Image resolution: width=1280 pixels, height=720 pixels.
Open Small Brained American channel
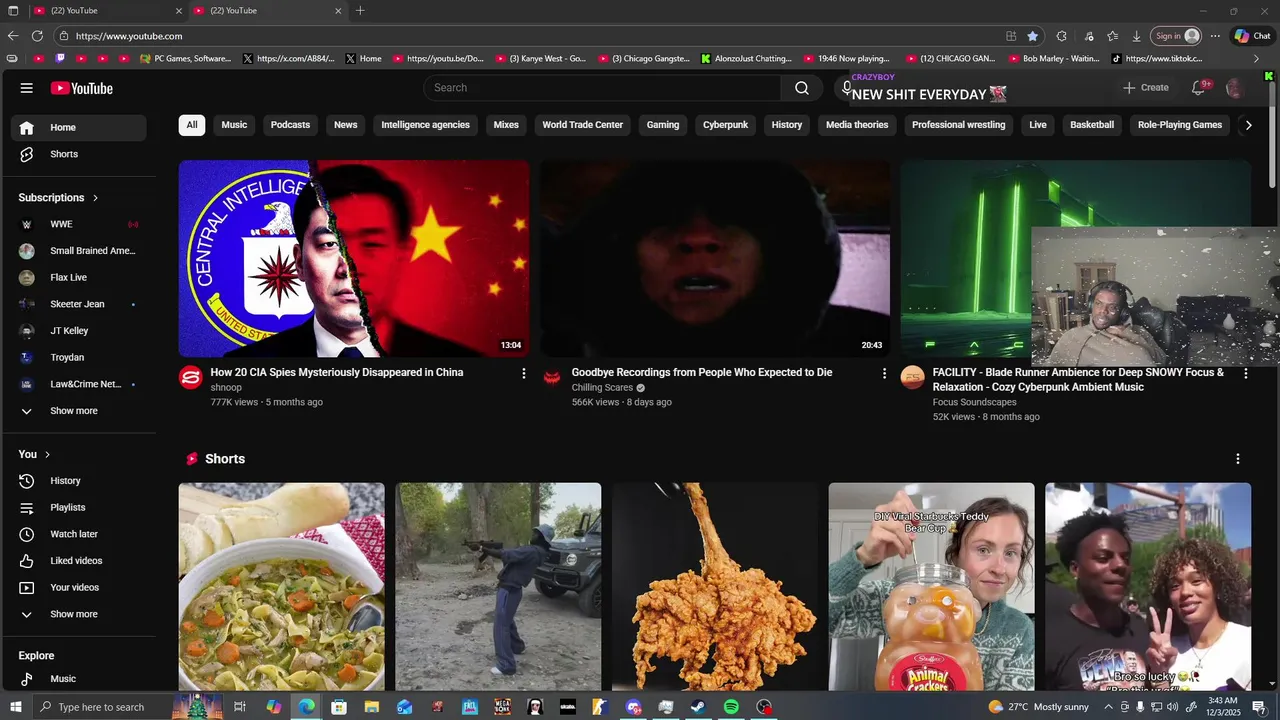click(79, 251)
